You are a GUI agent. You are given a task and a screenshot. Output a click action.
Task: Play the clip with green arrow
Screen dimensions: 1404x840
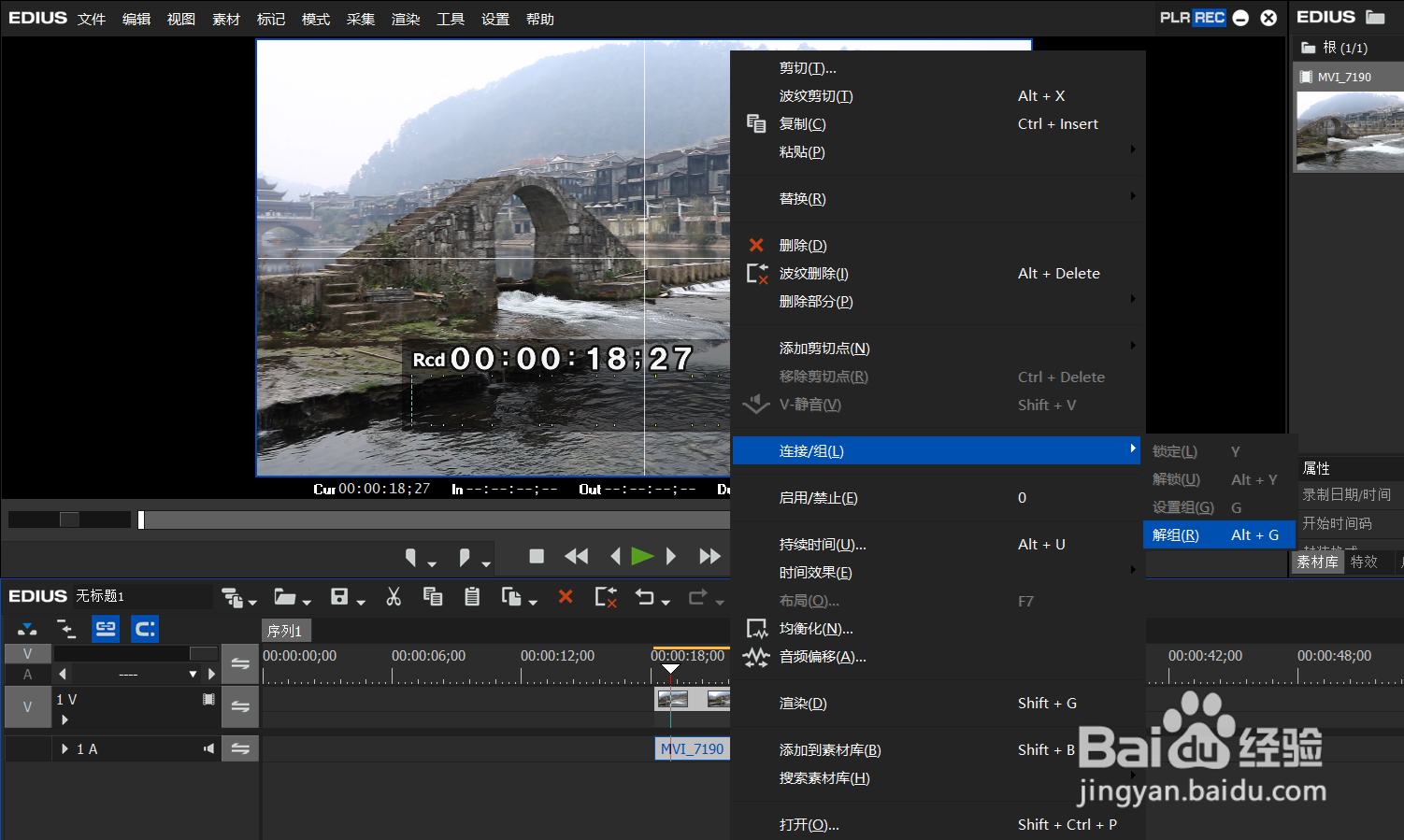pos(642,556)
